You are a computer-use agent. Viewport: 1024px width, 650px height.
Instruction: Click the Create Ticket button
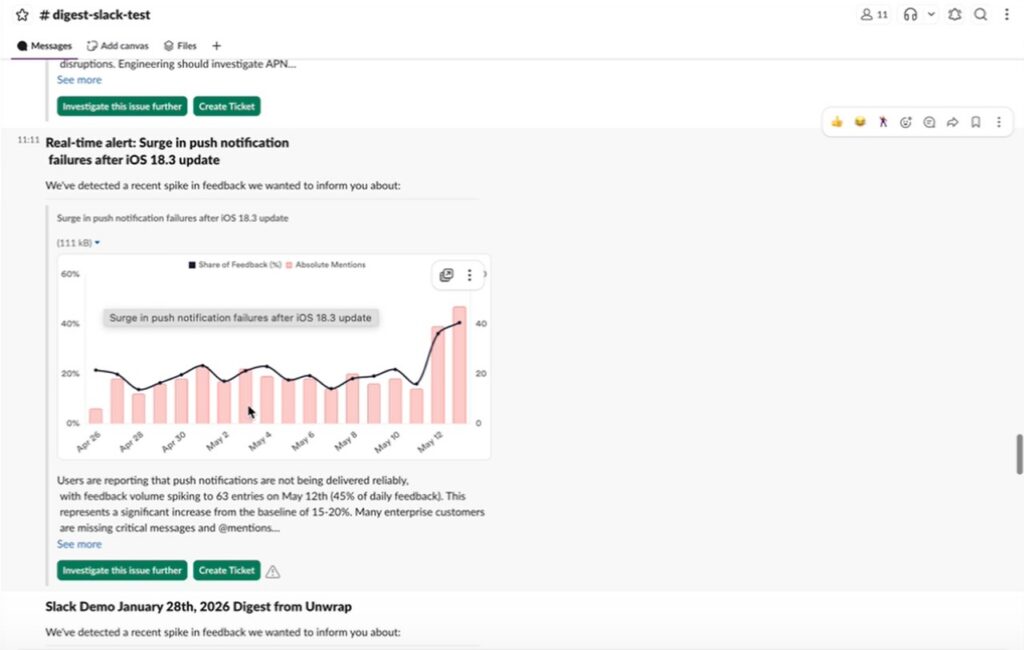coord(227,570)
